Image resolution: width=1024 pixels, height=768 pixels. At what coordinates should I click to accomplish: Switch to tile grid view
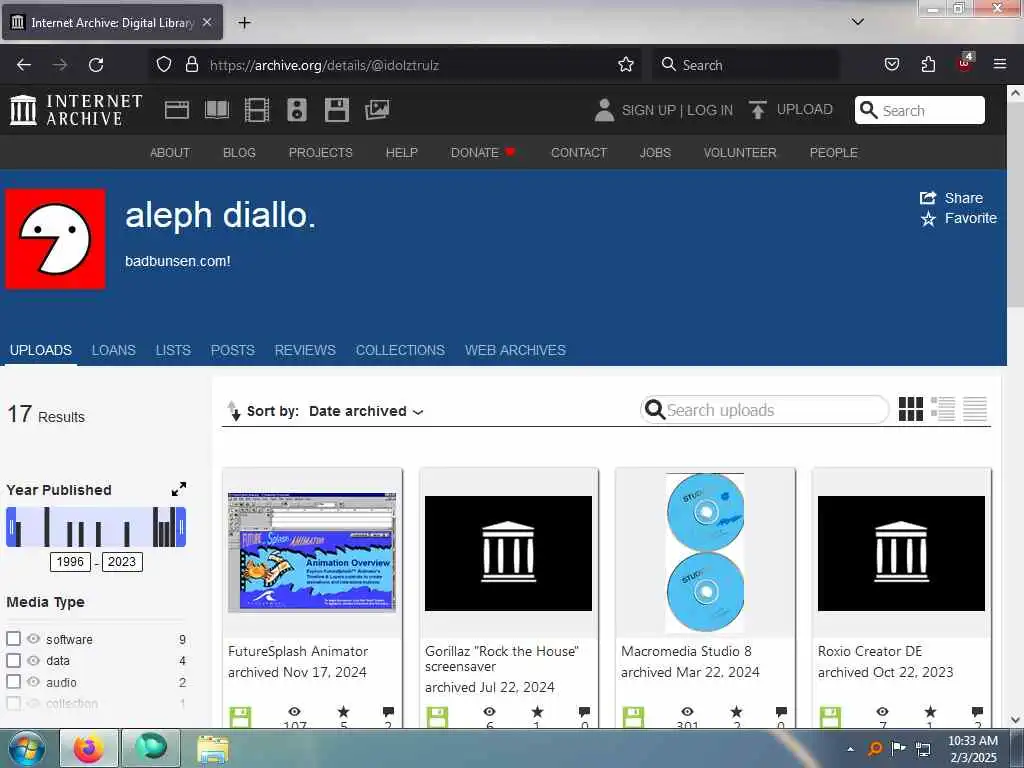(910, 409)
